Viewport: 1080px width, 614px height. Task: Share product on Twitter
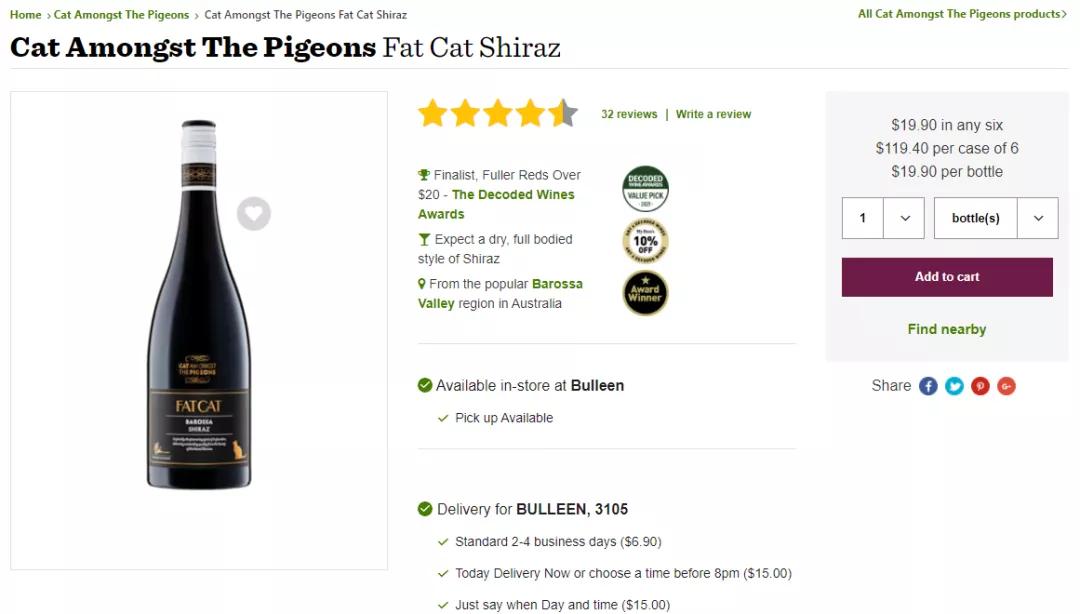tap(954, 386)
